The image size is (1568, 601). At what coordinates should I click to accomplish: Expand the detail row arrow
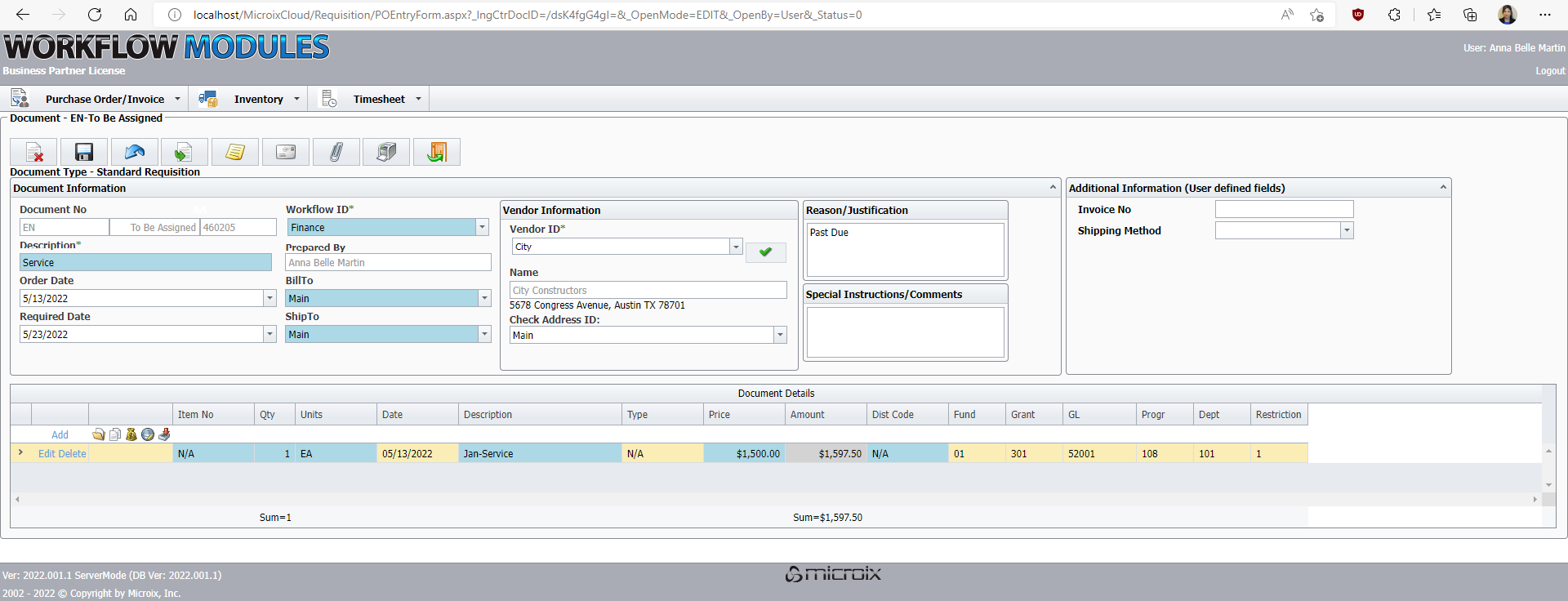click(20, 452)
